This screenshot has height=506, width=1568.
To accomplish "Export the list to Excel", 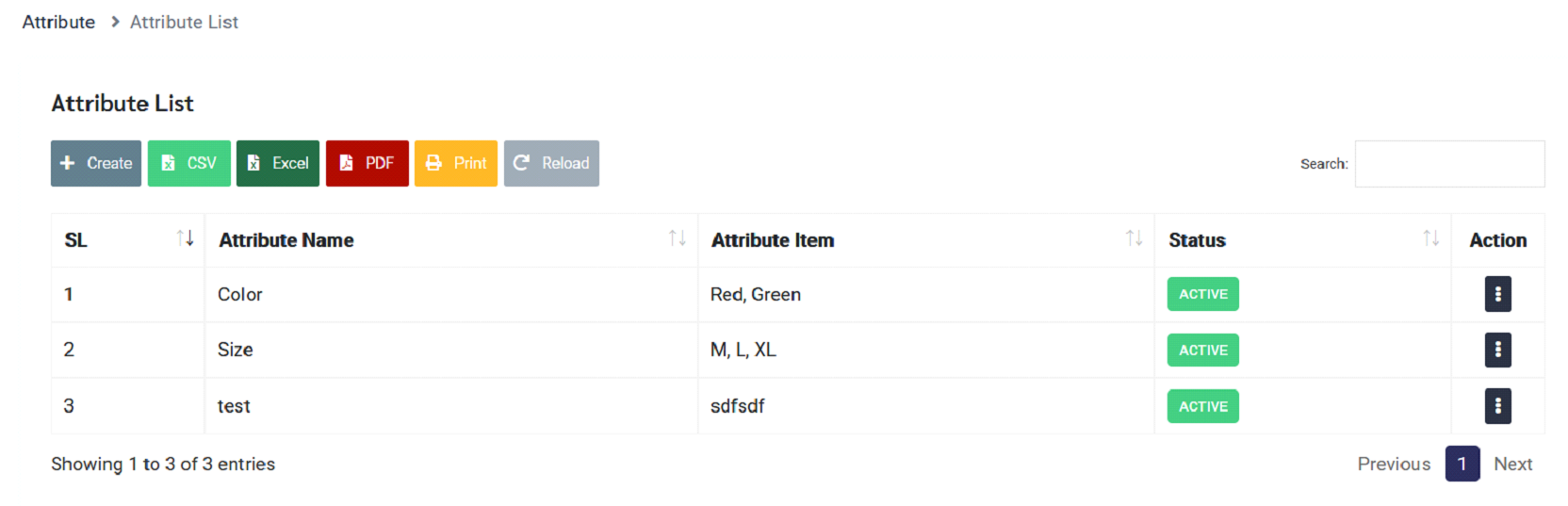I will pyautogui.click(x=278, y=163).
